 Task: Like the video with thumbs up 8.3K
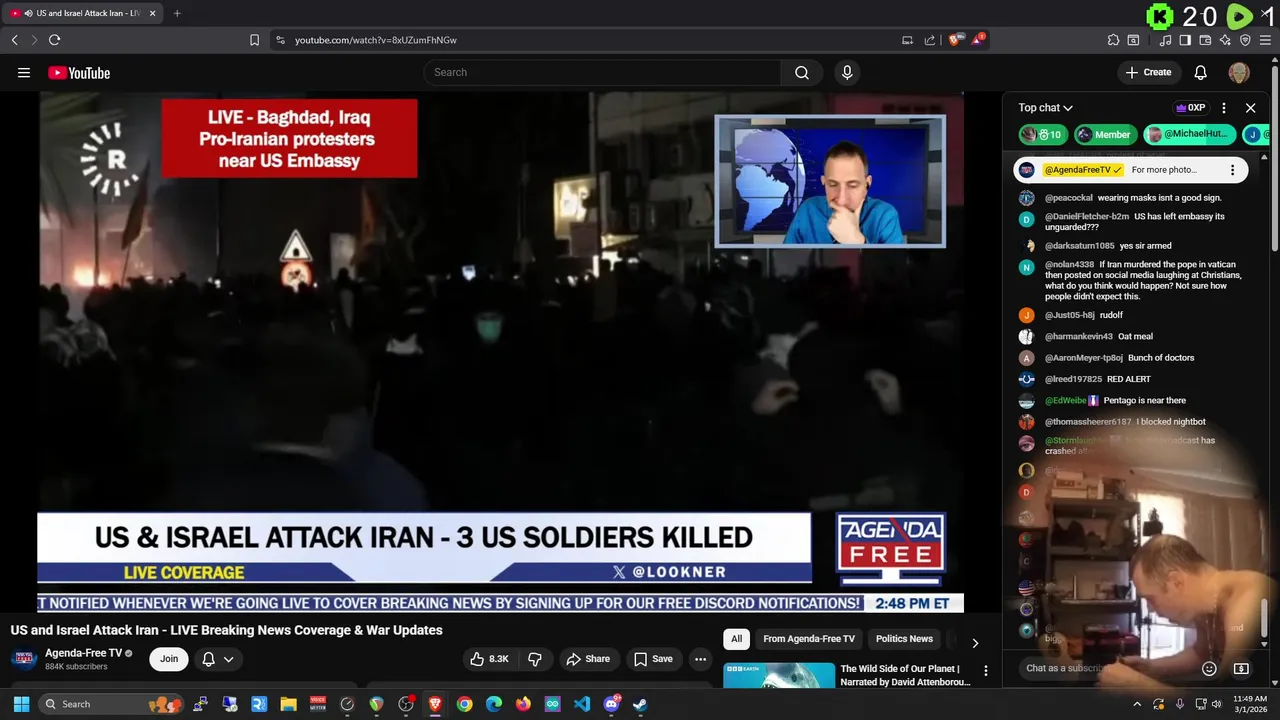point(490,659)
